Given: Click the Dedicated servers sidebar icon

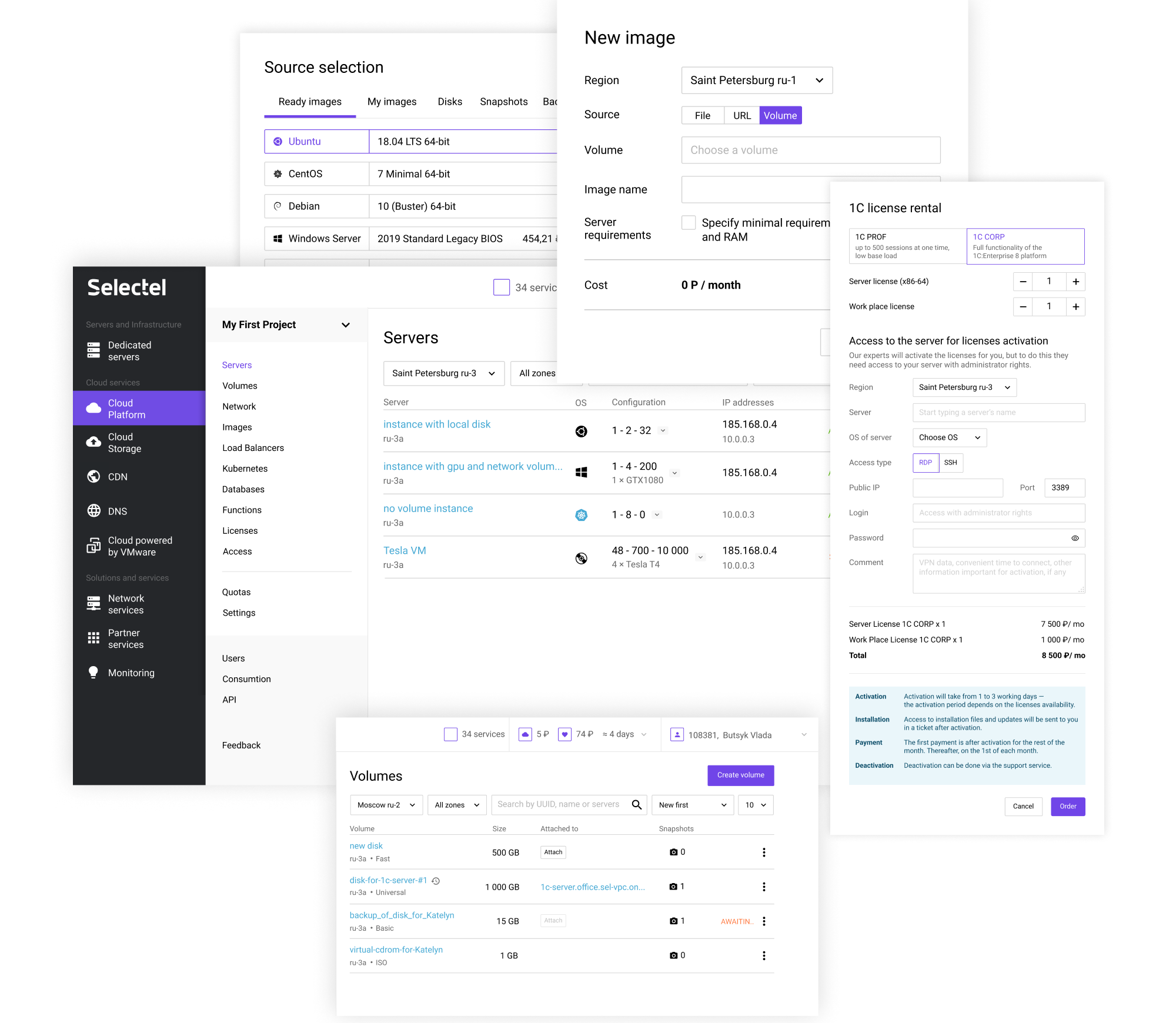Looking at the screenshot, I should pos(93,350).
